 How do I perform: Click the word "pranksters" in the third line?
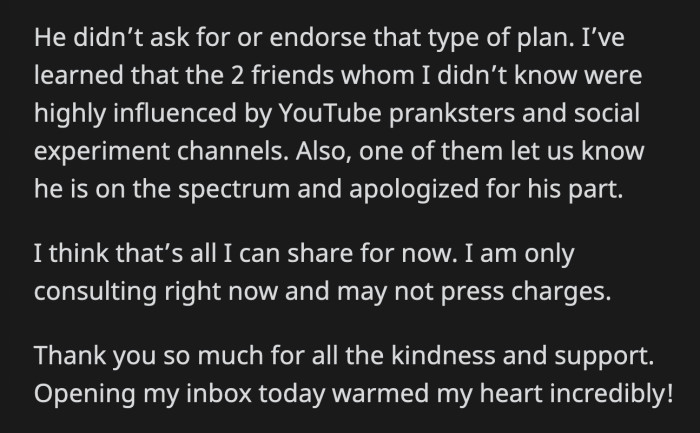[x=451, y=114]
